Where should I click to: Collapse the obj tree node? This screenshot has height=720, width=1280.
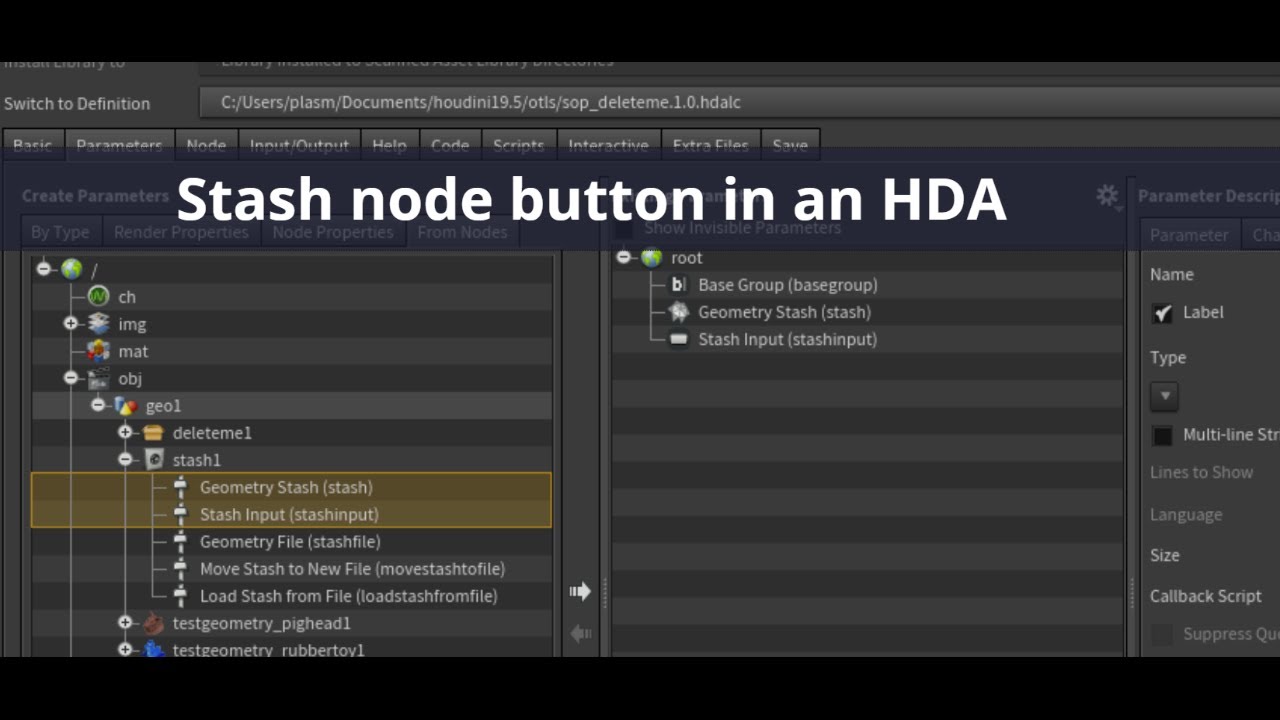coord(70,378)
